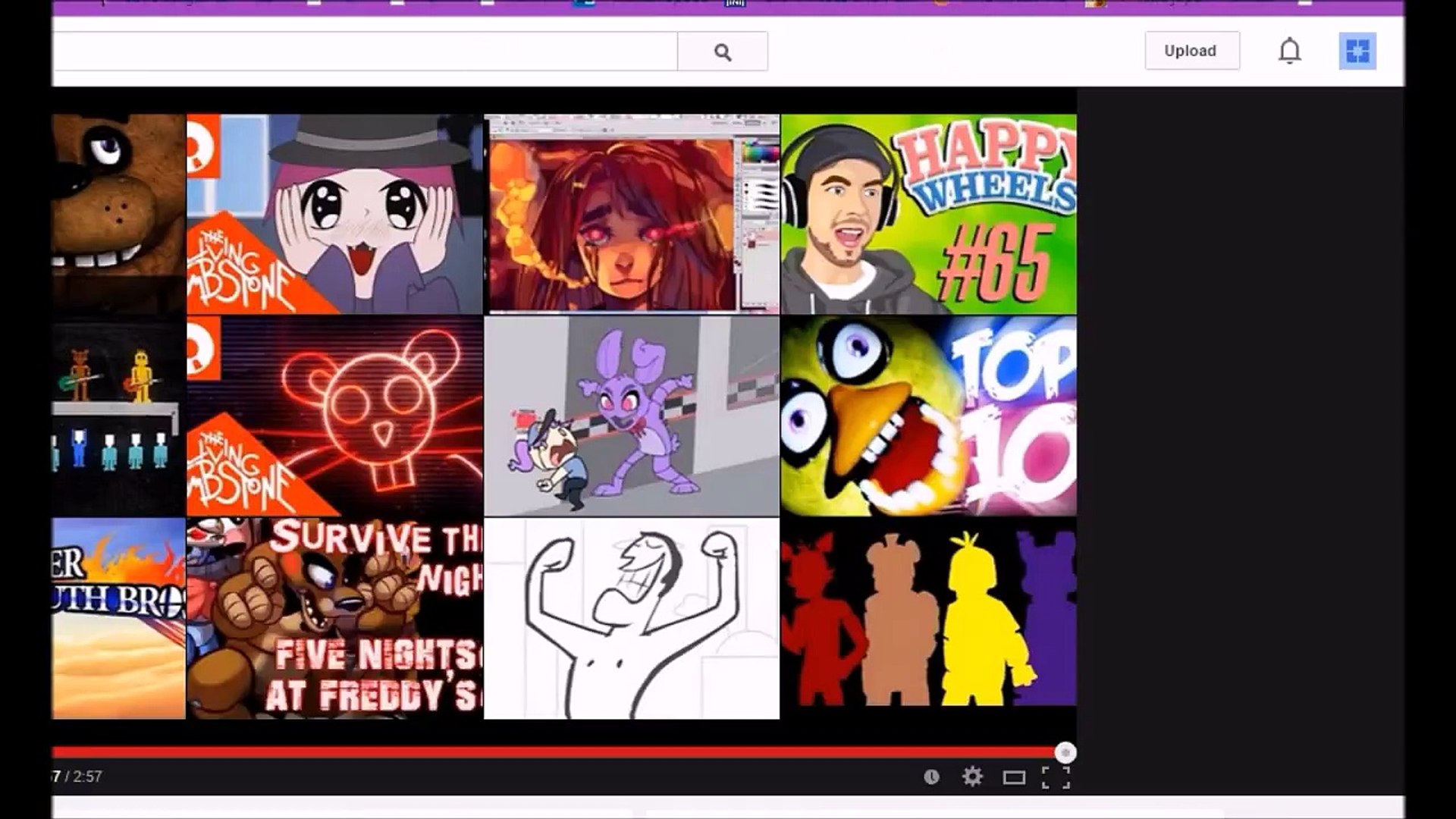Open the Top 10 Chica thumbnail
Viewport: 1456px width, 819px height.
click(928, 416)
